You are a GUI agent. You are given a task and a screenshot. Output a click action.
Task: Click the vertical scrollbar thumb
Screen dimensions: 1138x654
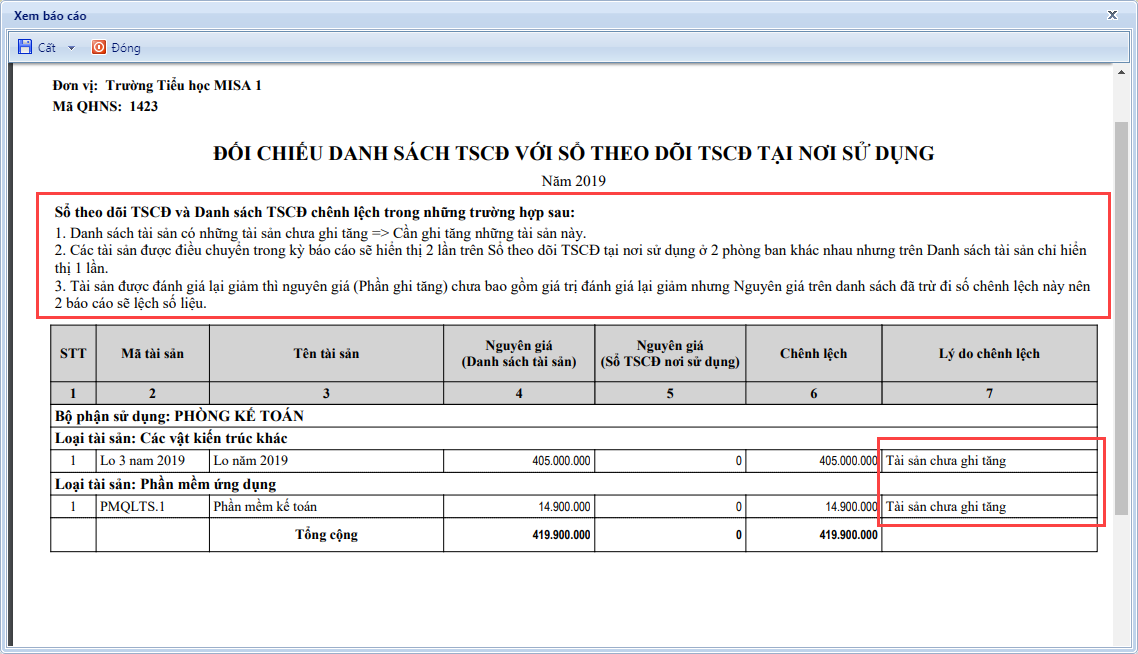[x=1121, y=318]
